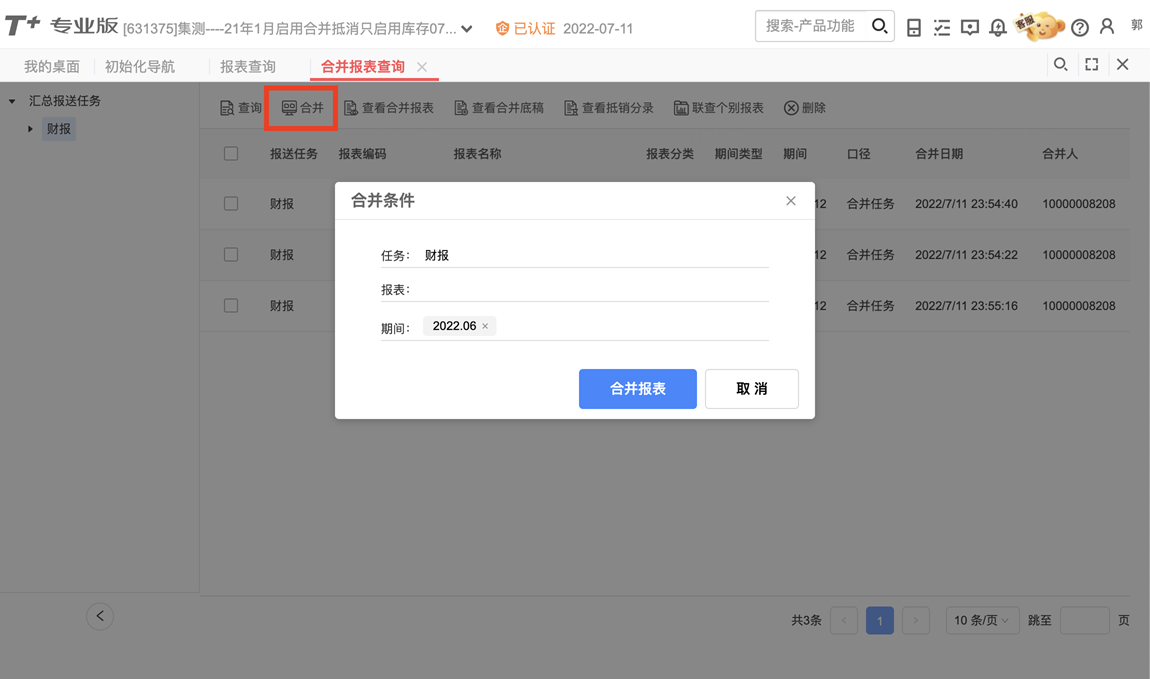Viewport: 1150px width, 679px height.
Task: Toggle the select-all checkbox in table header
Action: [x=231, y=153]
